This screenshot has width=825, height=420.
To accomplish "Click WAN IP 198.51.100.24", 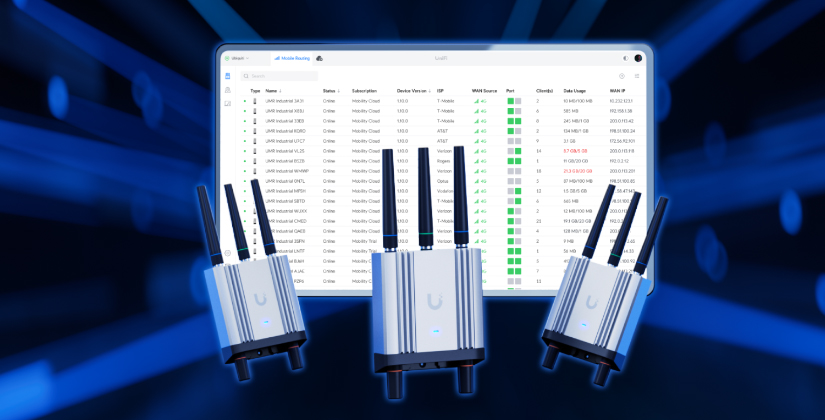I will click(x=622, y=131).
